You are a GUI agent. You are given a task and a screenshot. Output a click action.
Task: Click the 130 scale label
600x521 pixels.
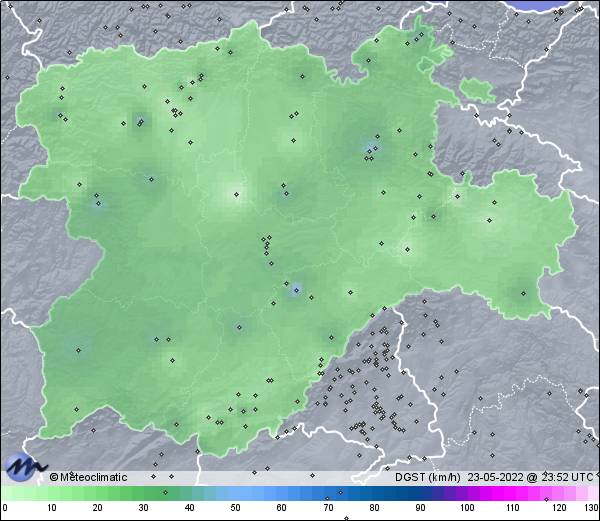592,508
